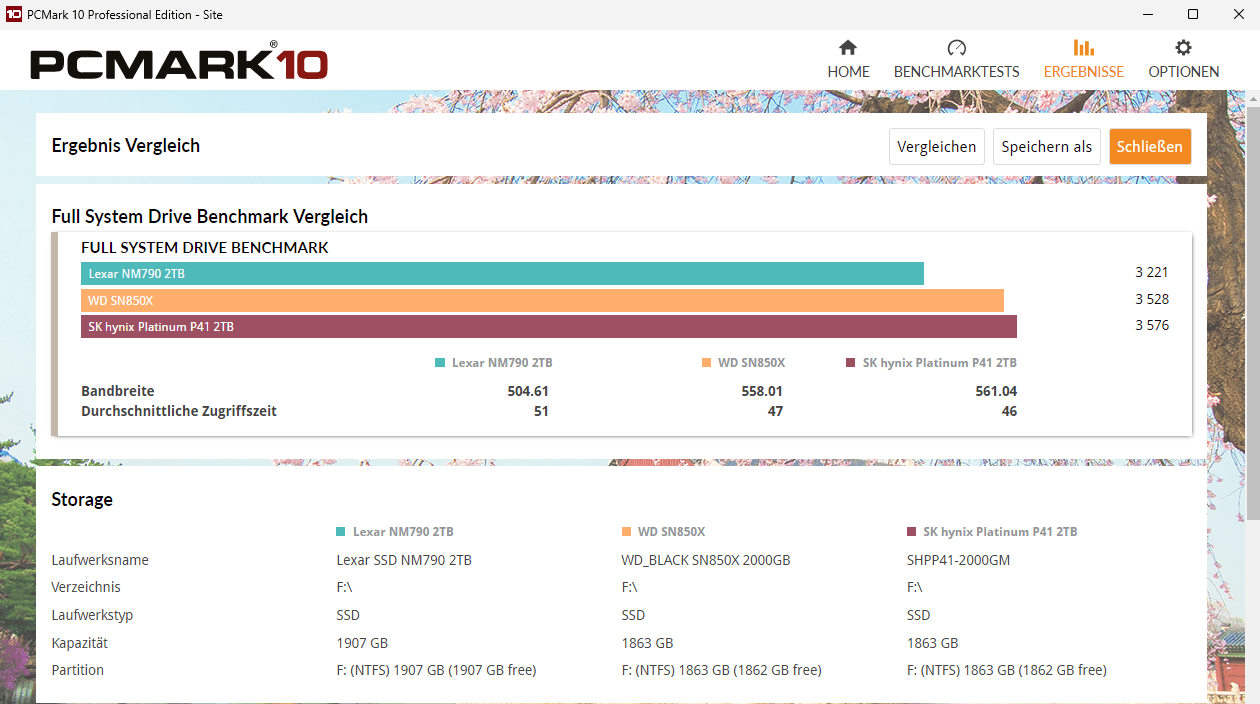Click the teal Lexar legend swatch in the benchmark panel
The width and height of the screenshot is (1260, 704).
point(440,363)
